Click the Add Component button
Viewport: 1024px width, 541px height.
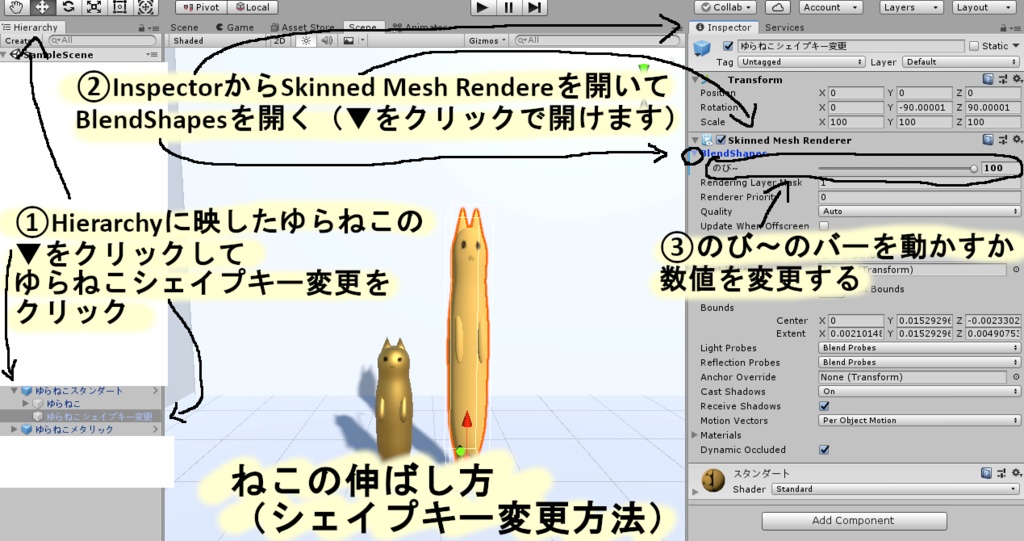pyautogui.click(x=854, y=521)
